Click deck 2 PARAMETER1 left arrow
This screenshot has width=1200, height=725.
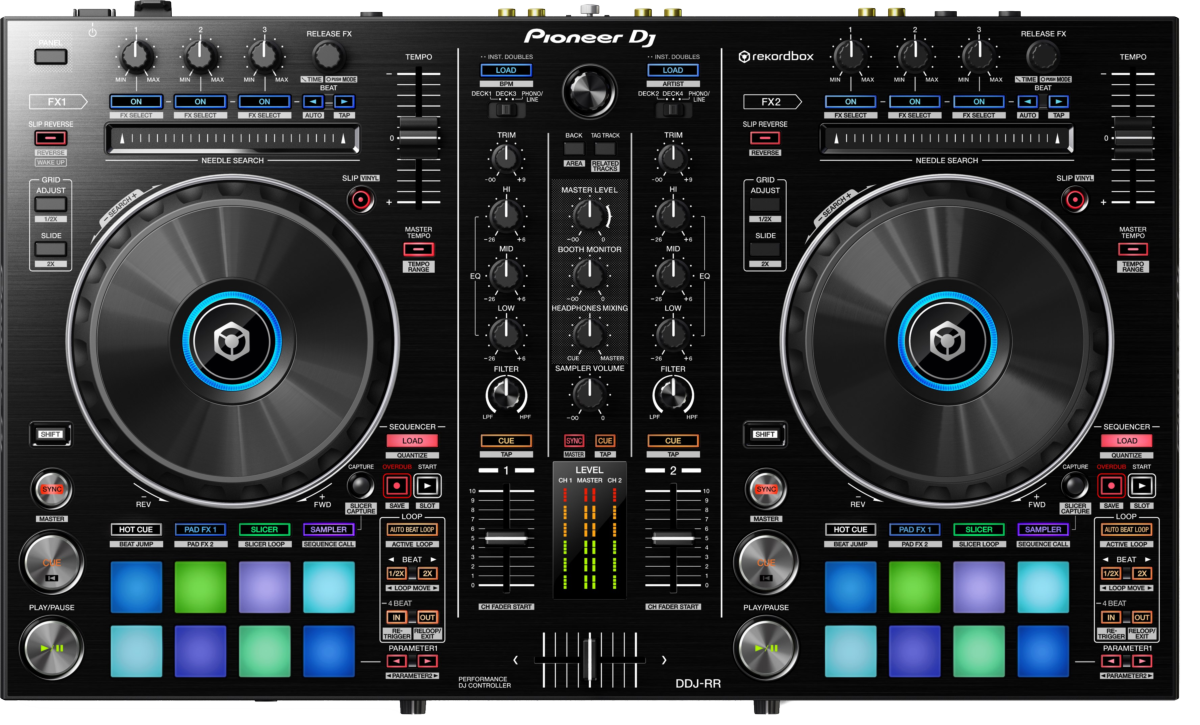click(1113, 661)
